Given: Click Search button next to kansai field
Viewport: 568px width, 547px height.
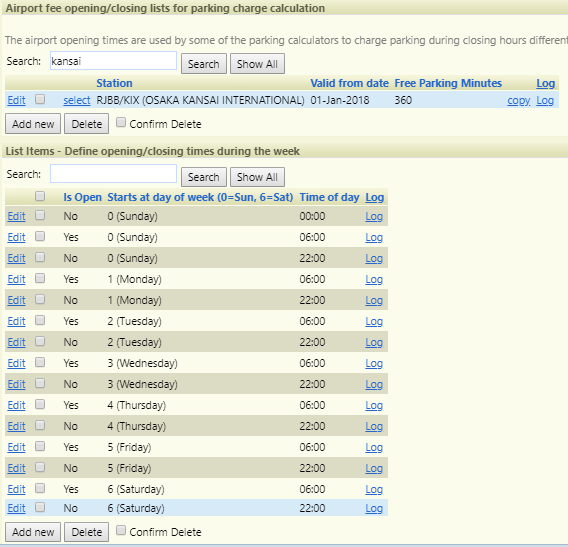Looking at the screenshot, I should coord(204,64).
